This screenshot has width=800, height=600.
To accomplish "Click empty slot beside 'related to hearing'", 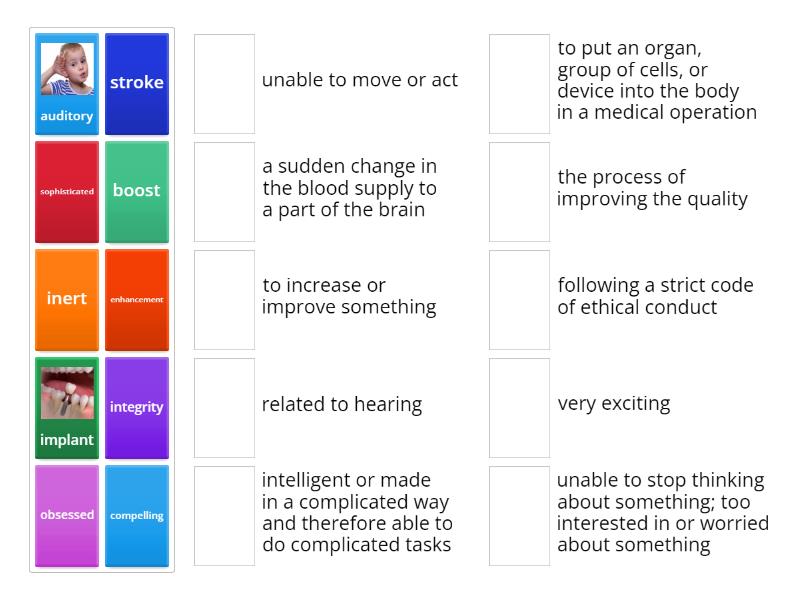I will [224, 408].
